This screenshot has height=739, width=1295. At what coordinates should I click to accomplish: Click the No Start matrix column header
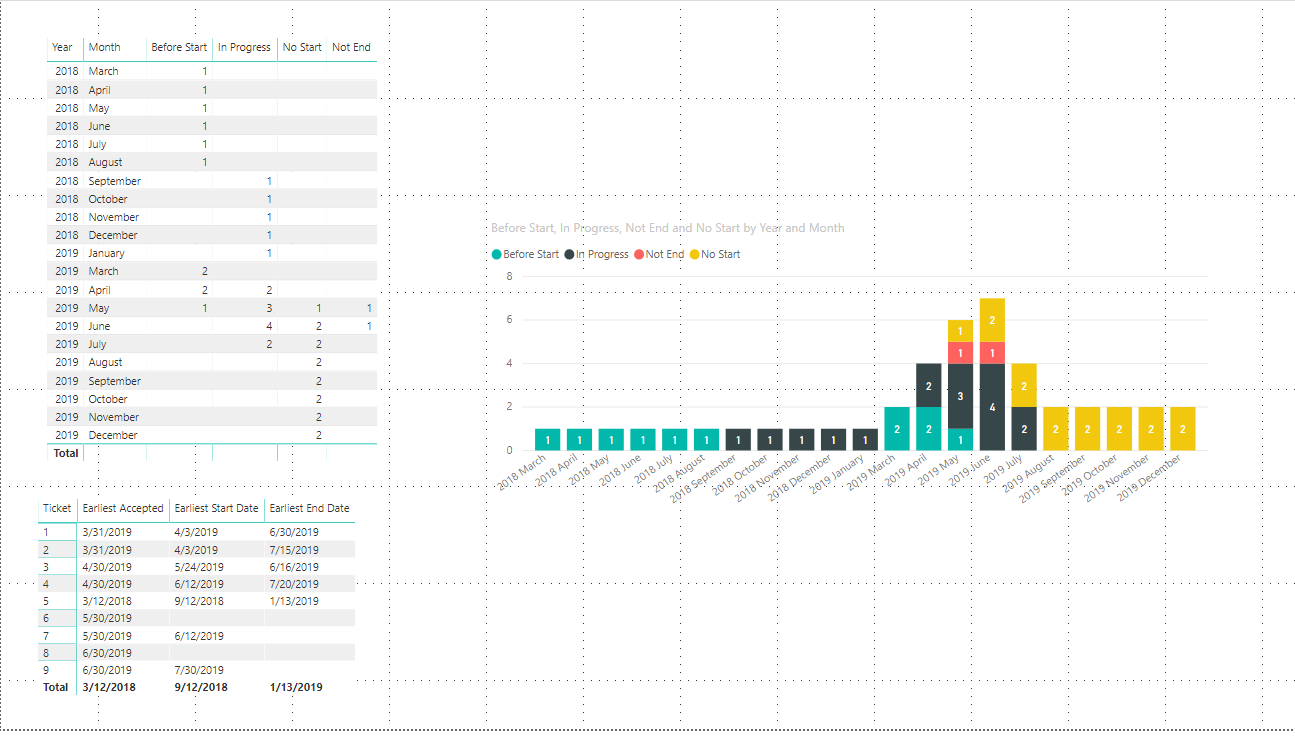coord(302,47)
